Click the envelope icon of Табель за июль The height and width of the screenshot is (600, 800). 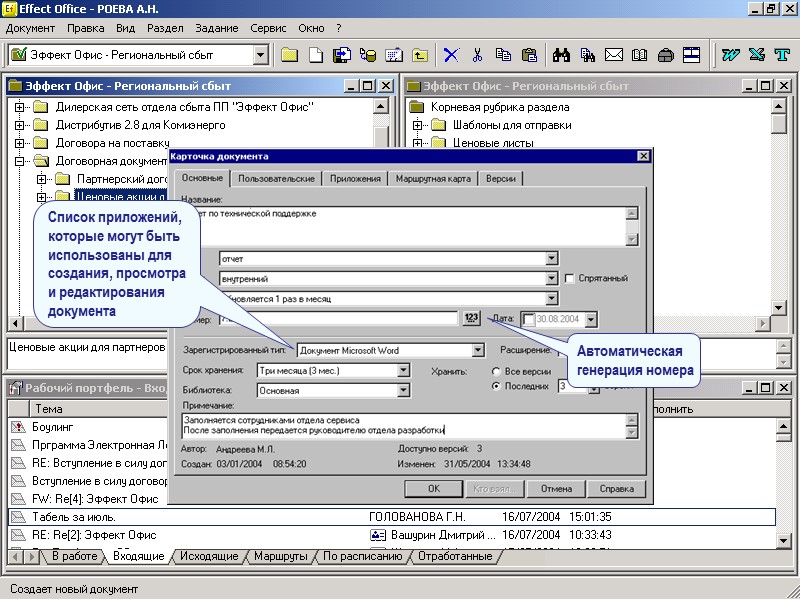pyautogui.click(x=18, y=517)
